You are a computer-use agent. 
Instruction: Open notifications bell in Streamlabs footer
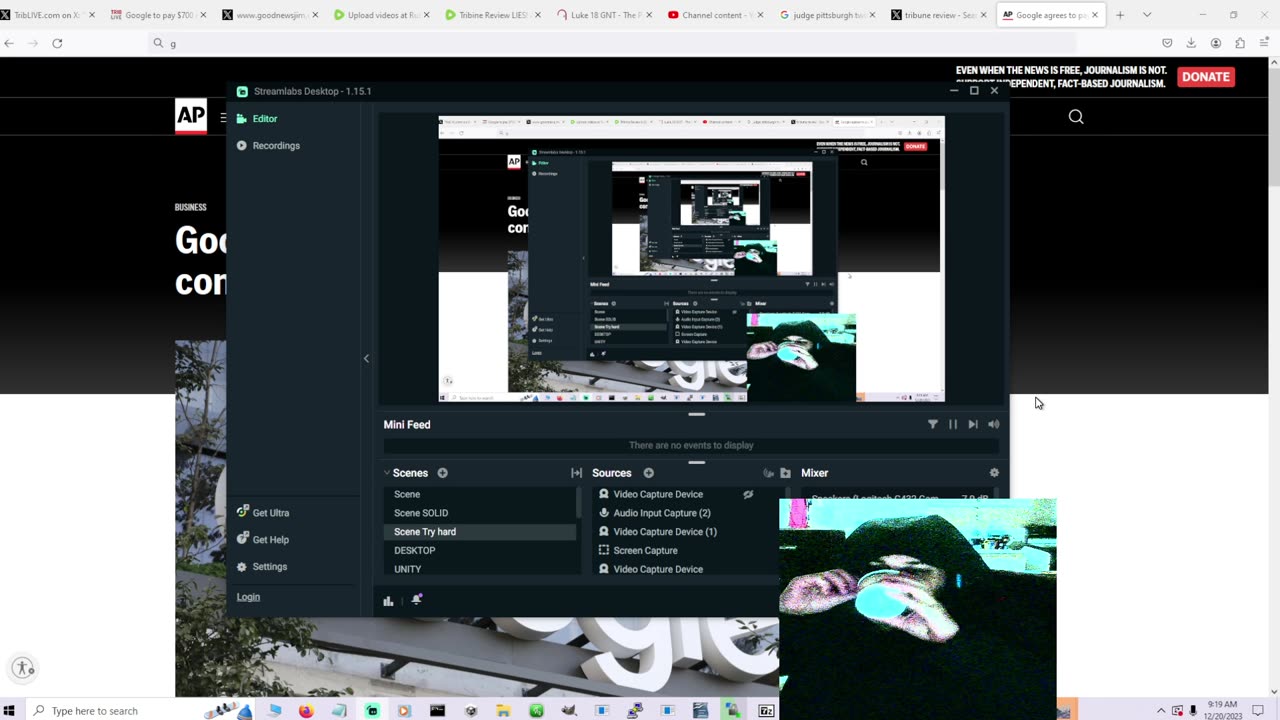click(416, 600)
